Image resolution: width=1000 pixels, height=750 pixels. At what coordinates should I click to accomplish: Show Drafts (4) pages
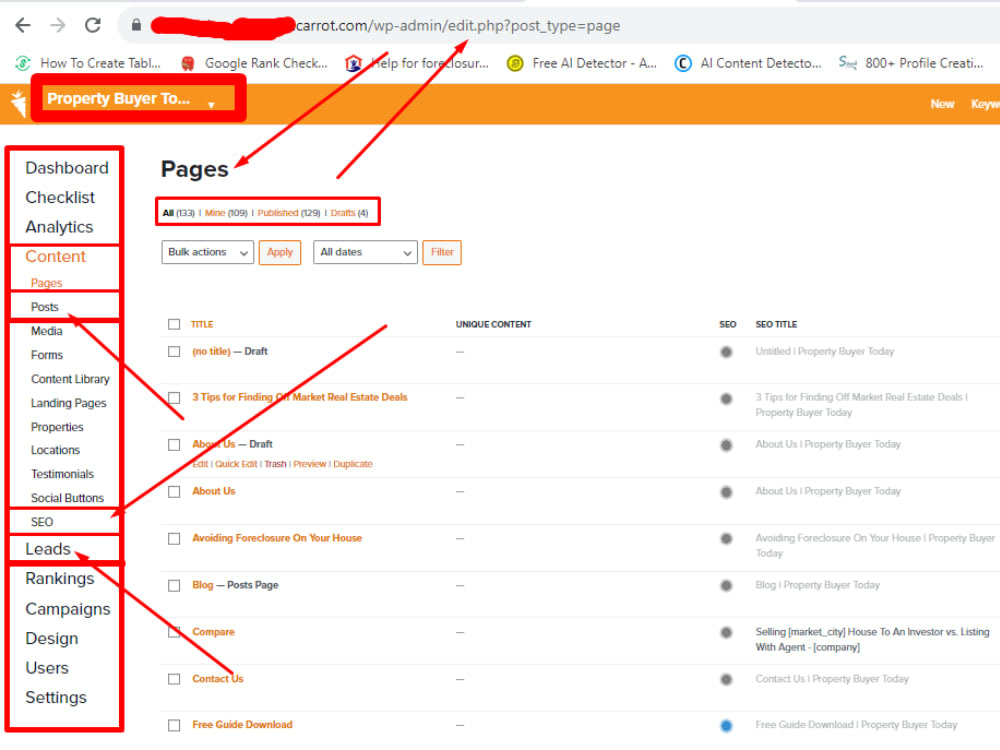pyautogui.click(x=349, y=213)
